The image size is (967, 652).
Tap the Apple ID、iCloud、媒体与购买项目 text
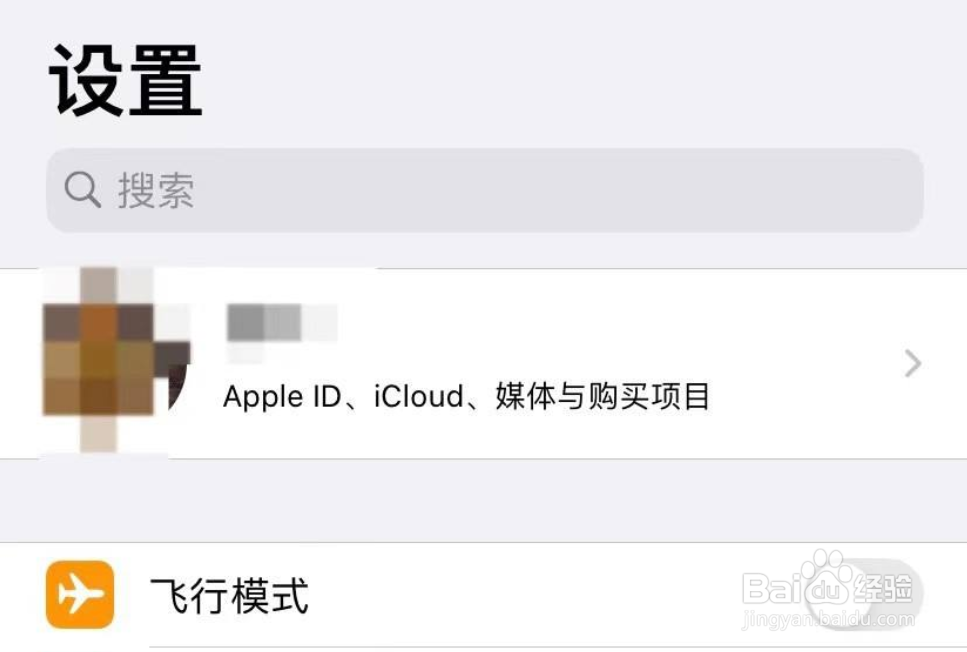tap(467, 396)
